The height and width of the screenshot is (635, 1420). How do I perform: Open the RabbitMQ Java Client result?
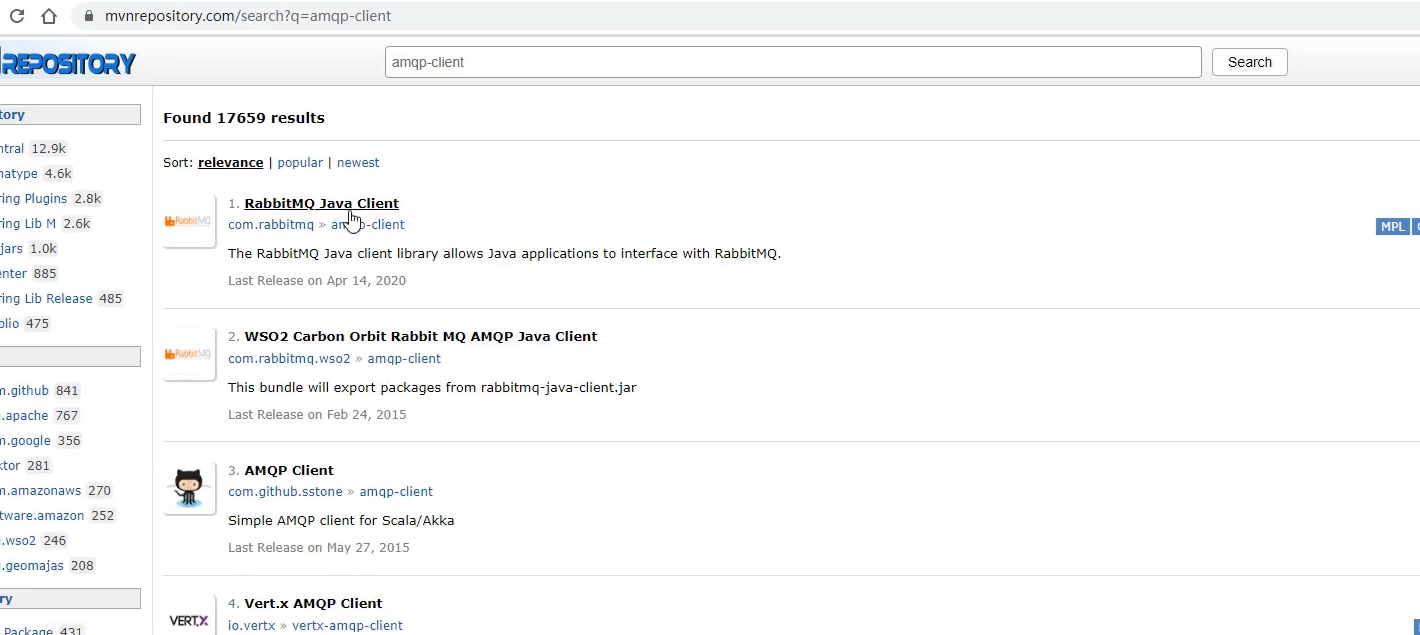pyautogui.click(x=321, y=203)
